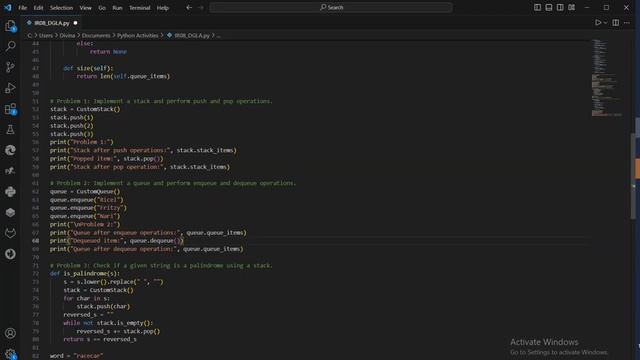Open Customize Layout button
Image resolution: width=640 pixels, height=360 pixels.
tap(572, 7)
